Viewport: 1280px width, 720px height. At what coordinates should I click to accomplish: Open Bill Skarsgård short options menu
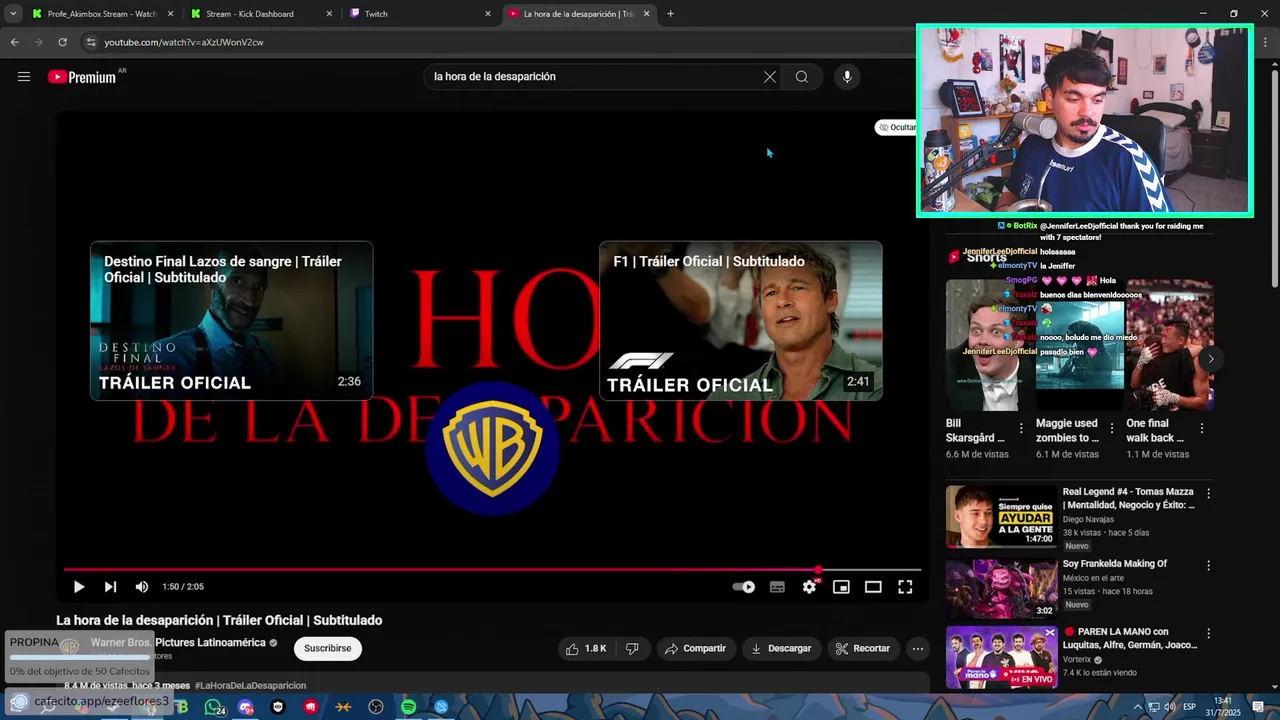tap(1021, 428)
